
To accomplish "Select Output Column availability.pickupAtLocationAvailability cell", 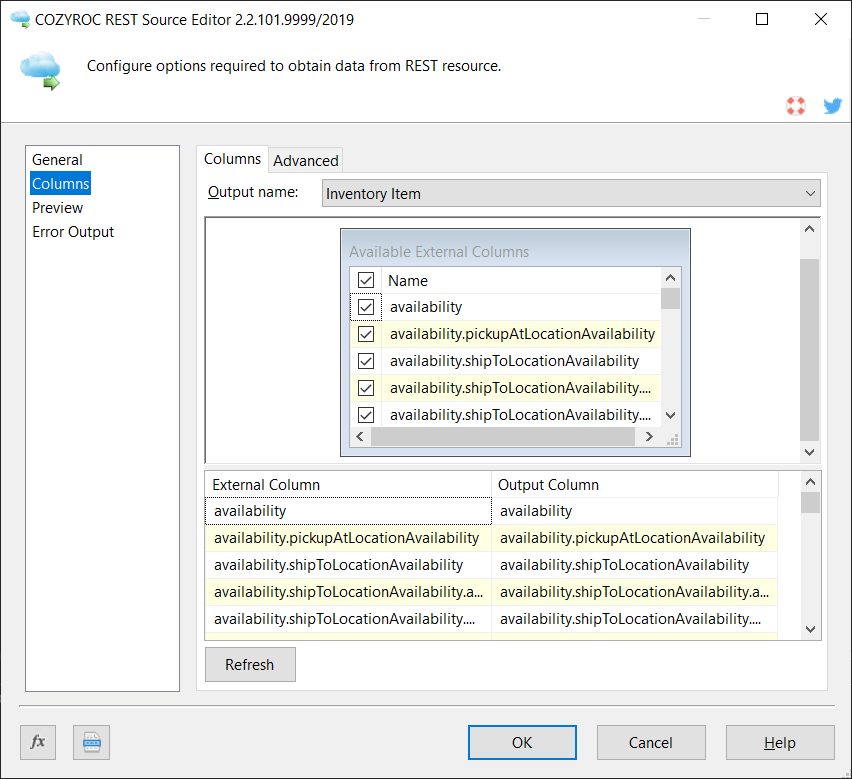I will point(635,538).
